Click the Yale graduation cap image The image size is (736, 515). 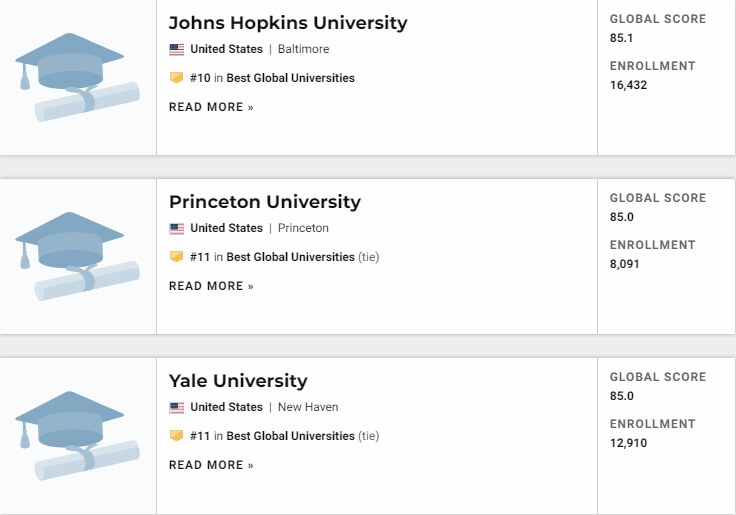pos(77,434)
